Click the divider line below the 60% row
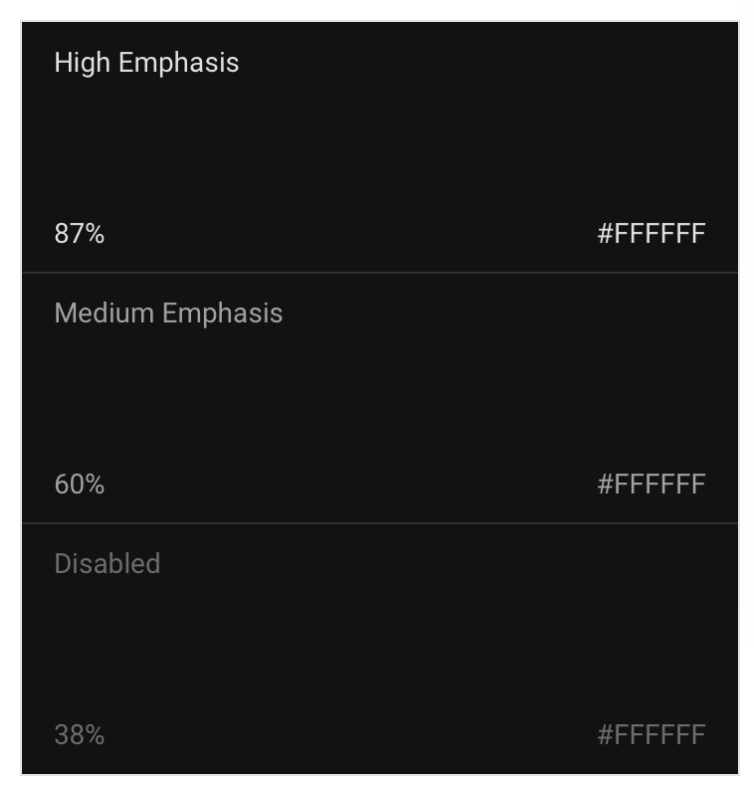754x788 pixels. point(380,523)
